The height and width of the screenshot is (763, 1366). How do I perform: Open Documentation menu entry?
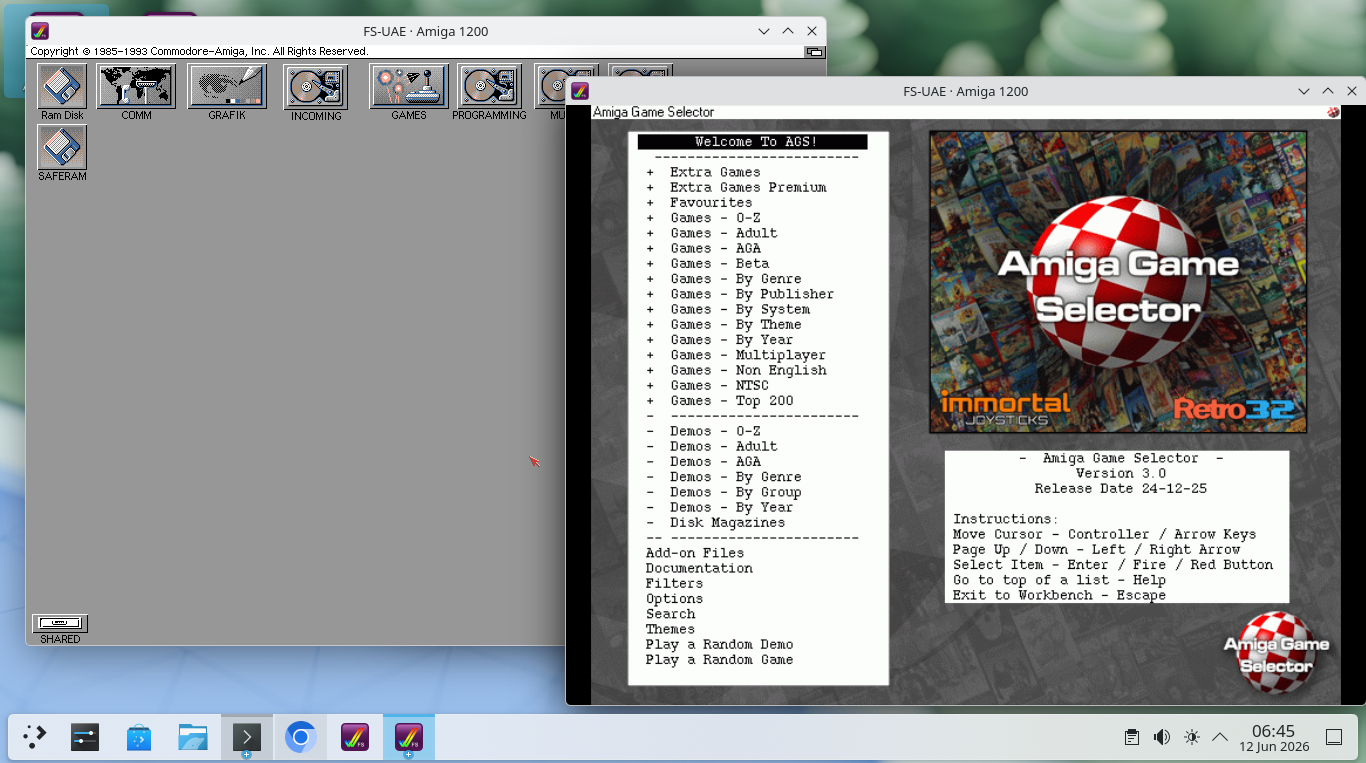(699, 568)
